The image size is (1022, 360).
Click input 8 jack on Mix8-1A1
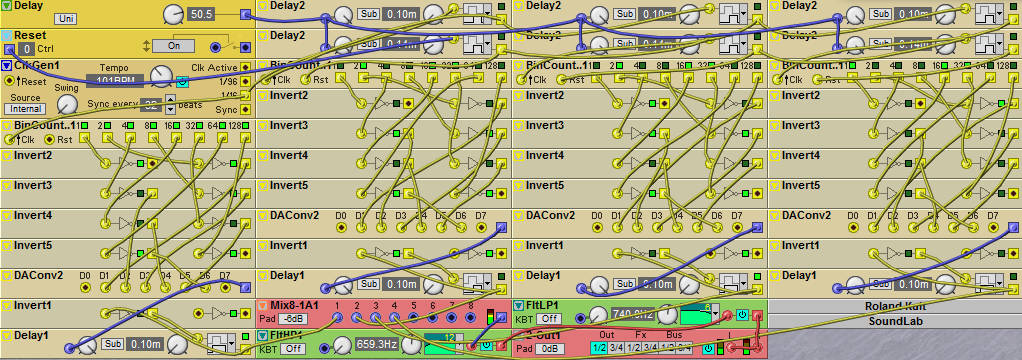point(470,318)
